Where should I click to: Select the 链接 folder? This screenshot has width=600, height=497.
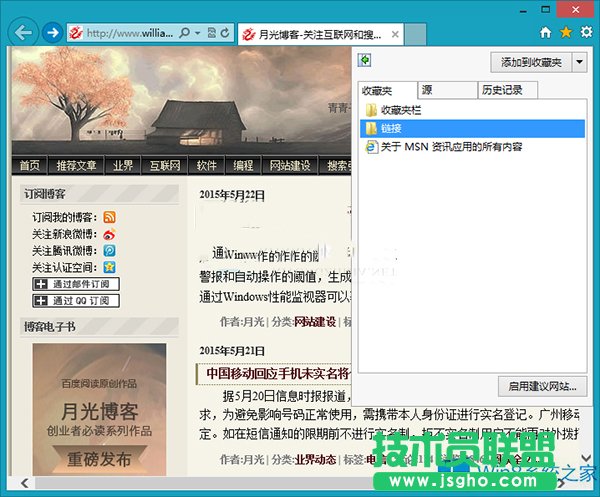click(472, 129)
